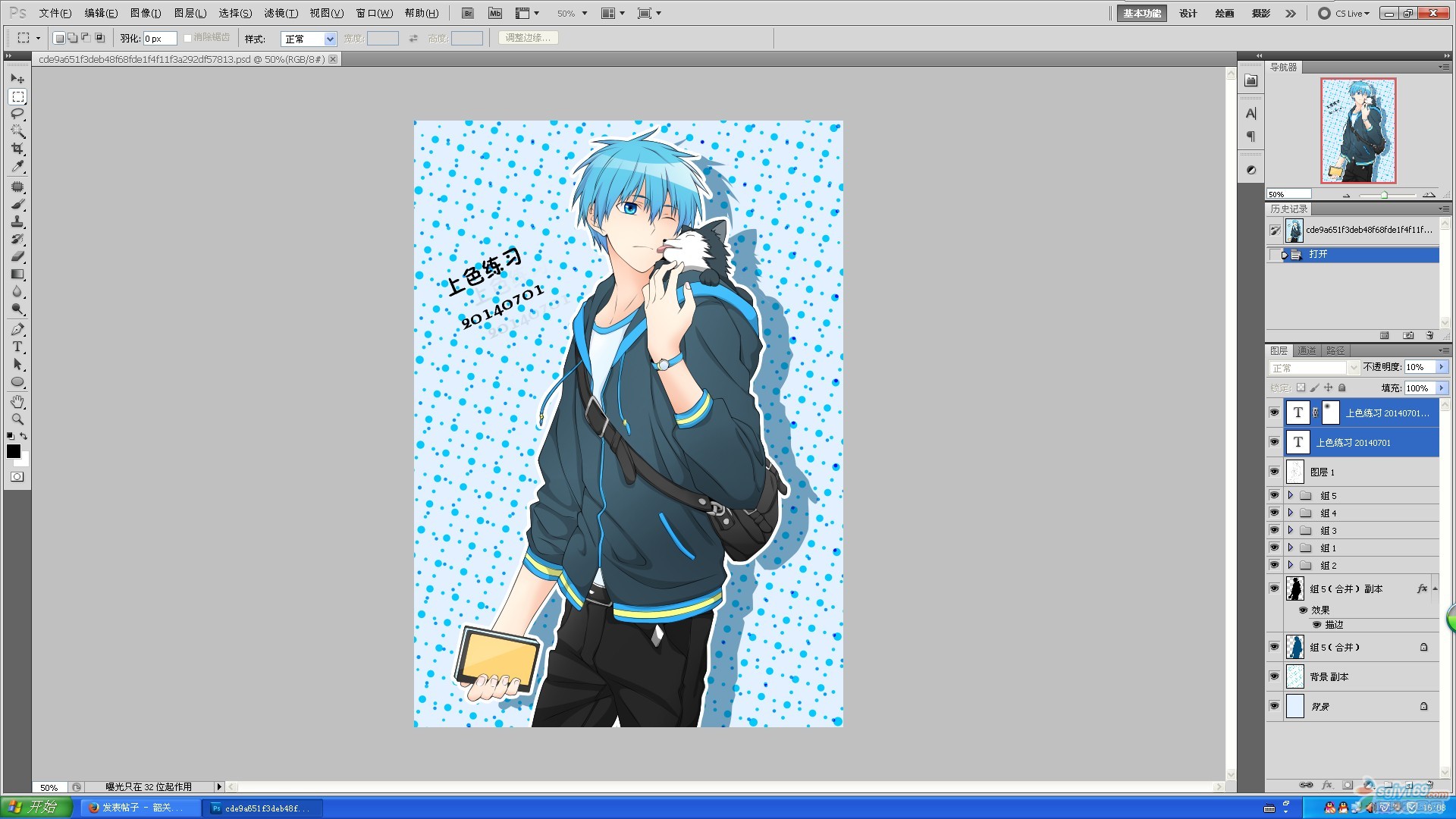
Task: Hide the 组 3 group layer
Action: click(1274, 530)
